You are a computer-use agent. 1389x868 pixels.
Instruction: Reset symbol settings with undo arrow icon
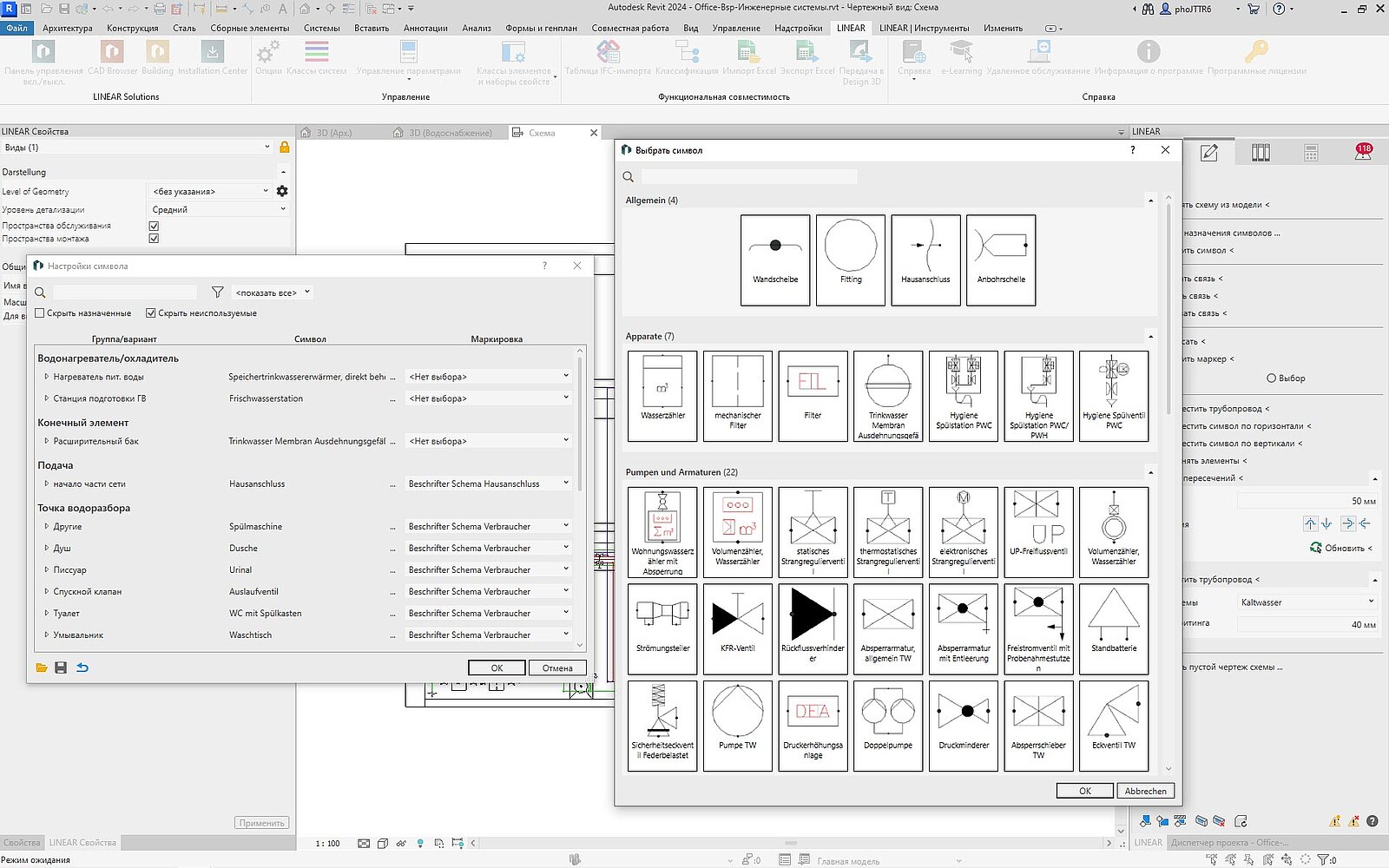[x=82, y=667]
